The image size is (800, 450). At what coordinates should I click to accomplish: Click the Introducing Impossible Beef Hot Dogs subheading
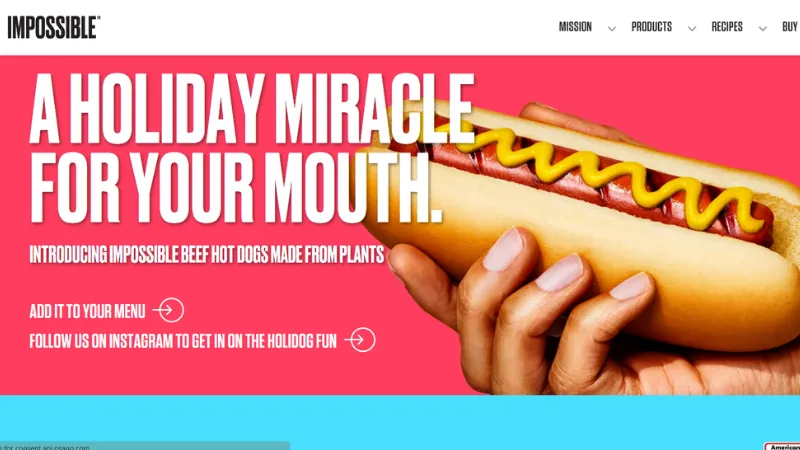(x=207, y=254)
